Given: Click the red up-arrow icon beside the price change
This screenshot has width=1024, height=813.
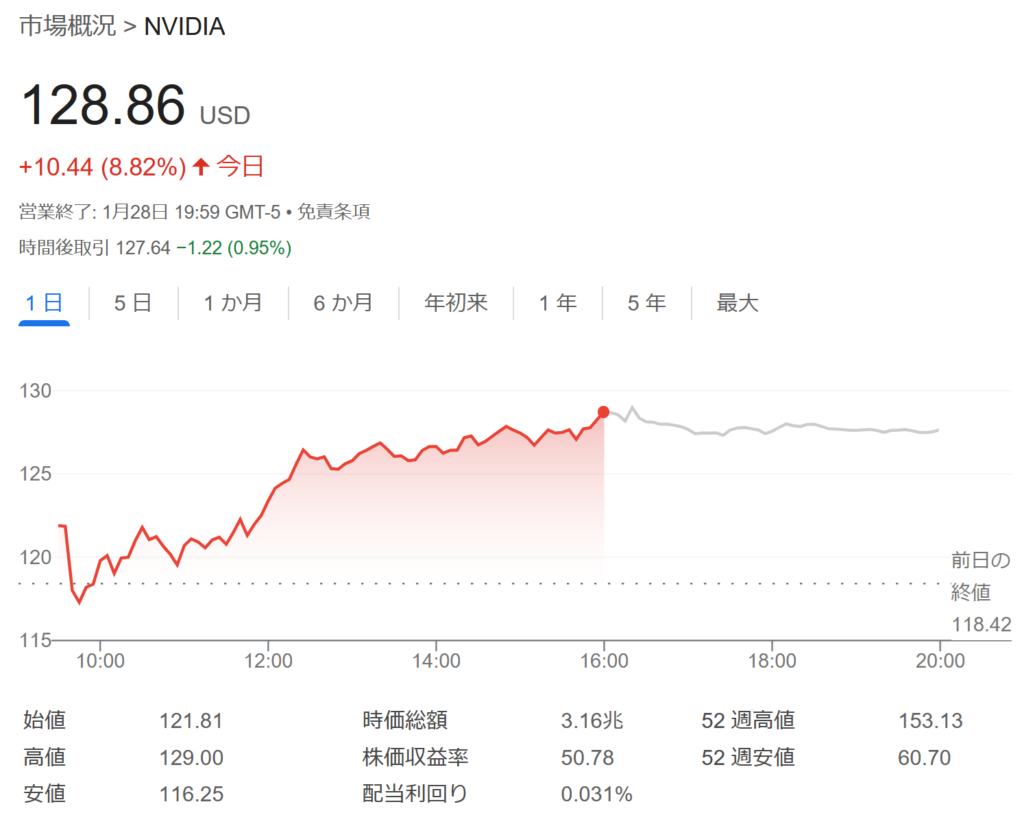Looking at the screenshot, I should tap(201, 167).
